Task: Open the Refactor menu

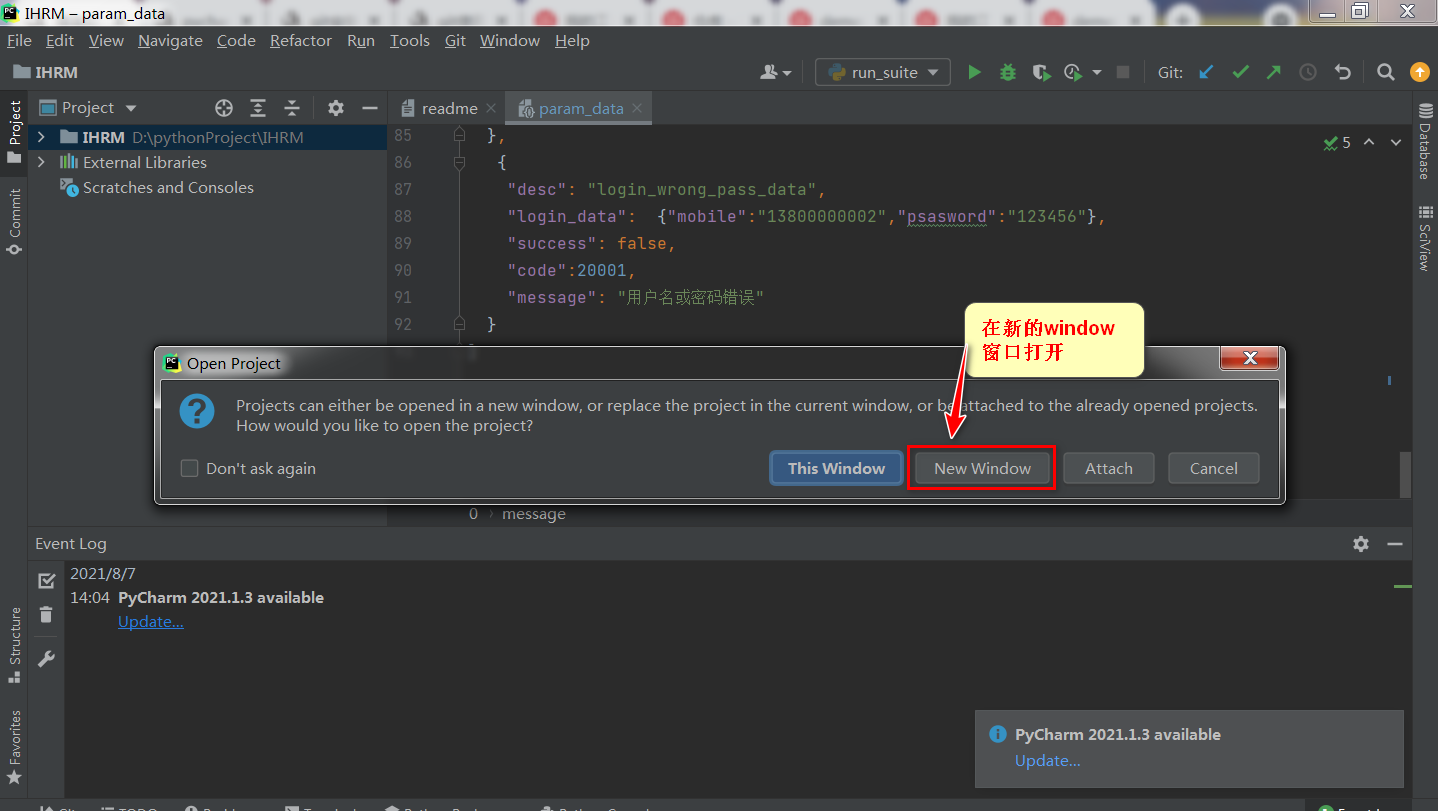Action: pos(300,40)
